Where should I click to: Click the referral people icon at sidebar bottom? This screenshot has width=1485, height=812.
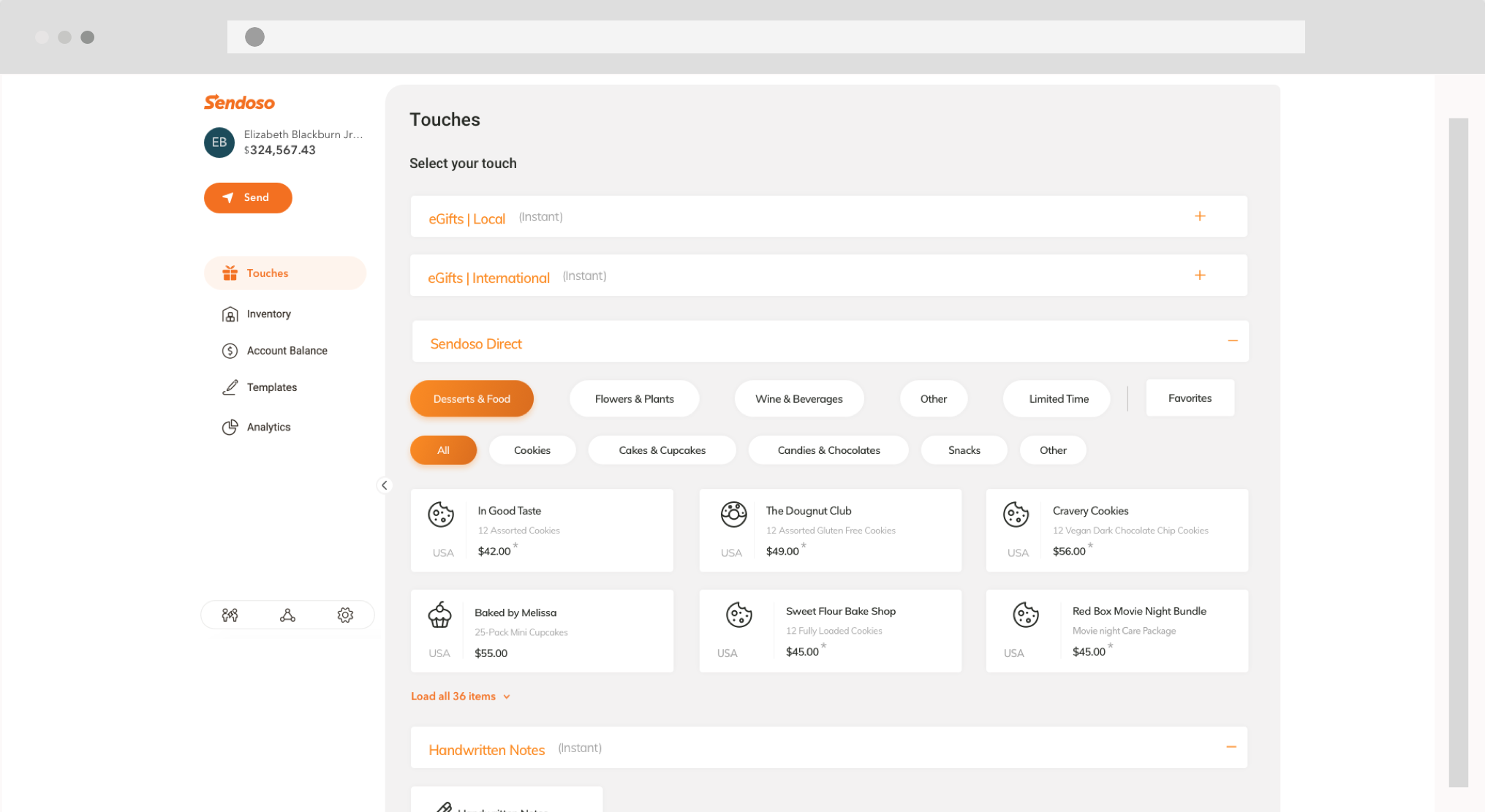(230, 615)
